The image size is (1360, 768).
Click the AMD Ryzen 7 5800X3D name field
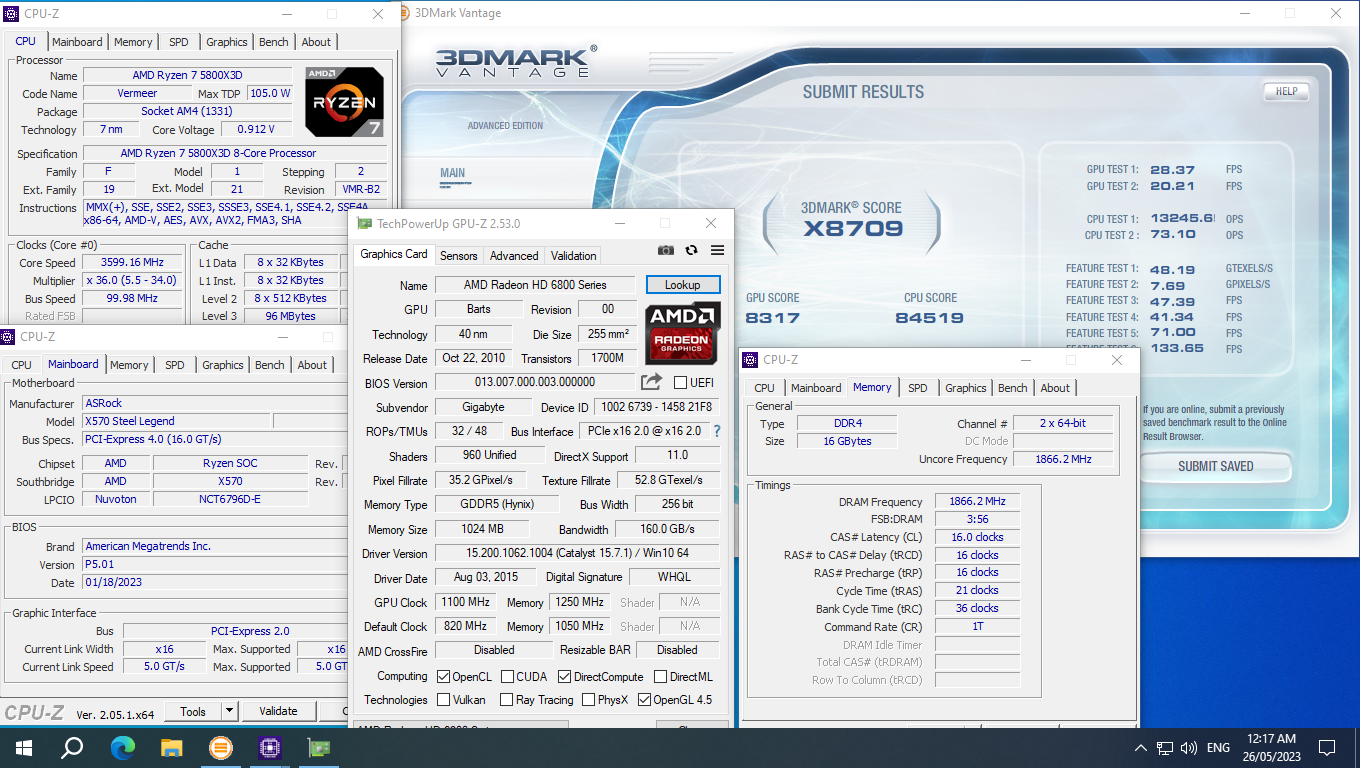(x=187, y=75)
